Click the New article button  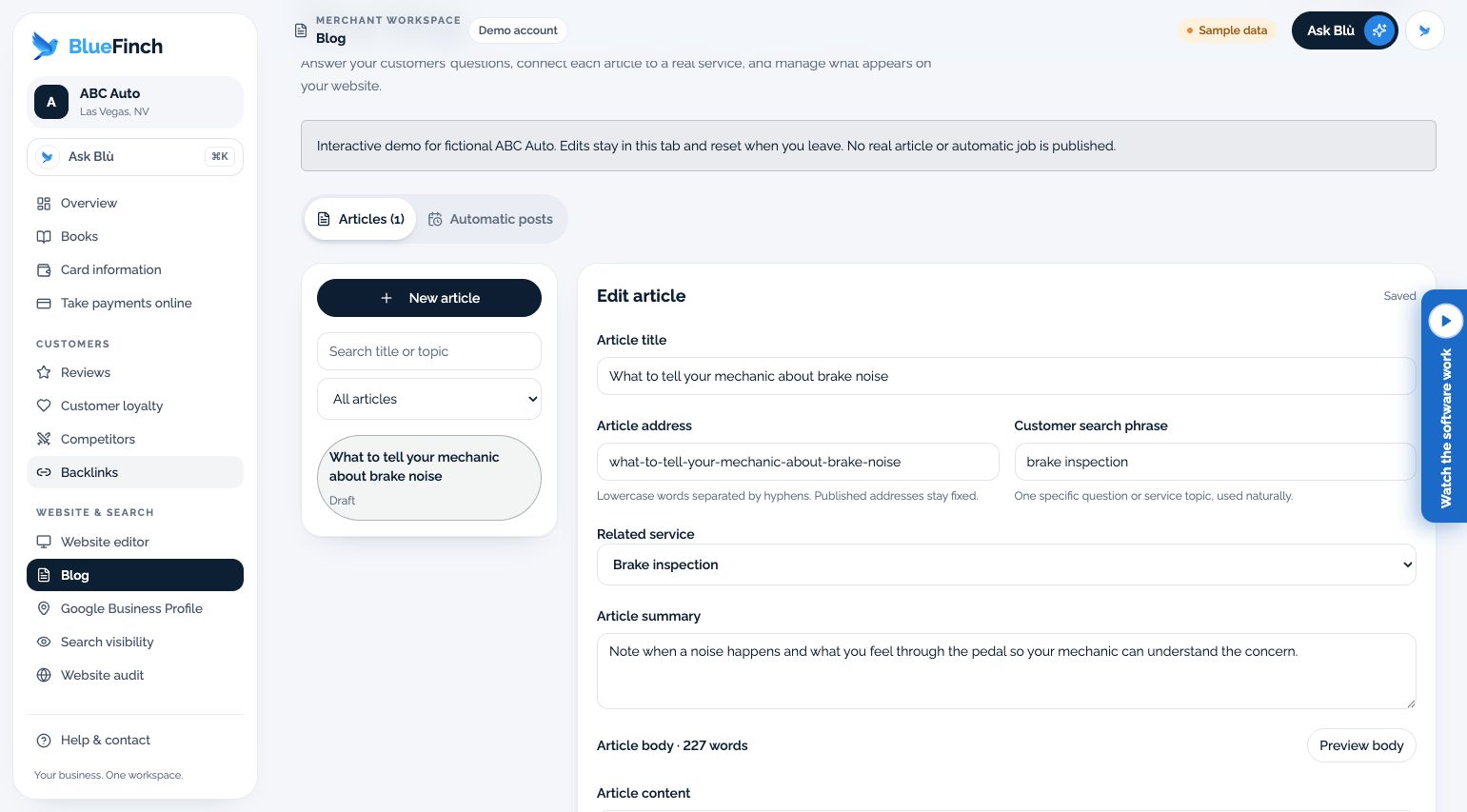(x=429, y=298)
